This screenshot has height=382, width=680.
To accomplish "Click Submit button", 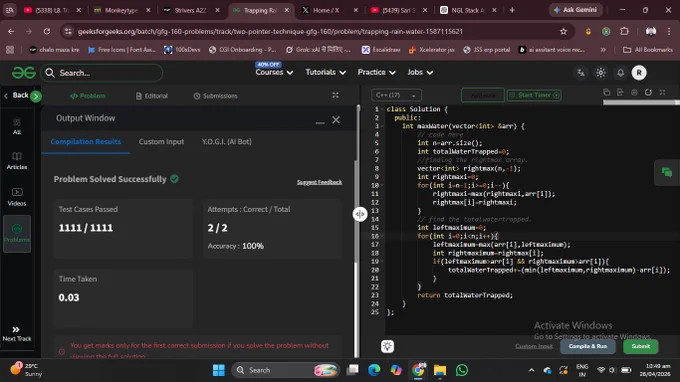I will [641, 346].
